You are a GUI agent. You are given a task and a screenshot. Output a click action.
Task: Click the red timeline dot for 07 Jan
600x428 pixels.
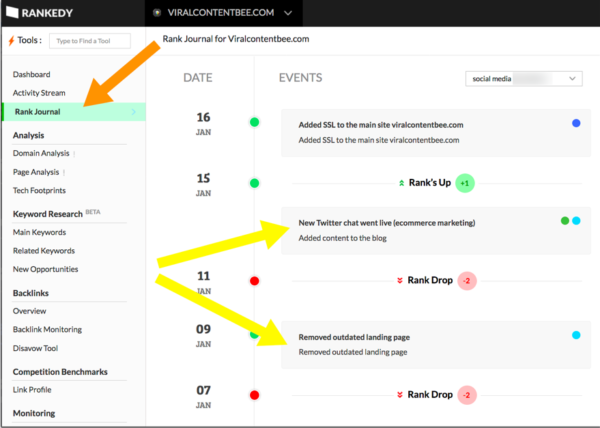tap(254, 395)
